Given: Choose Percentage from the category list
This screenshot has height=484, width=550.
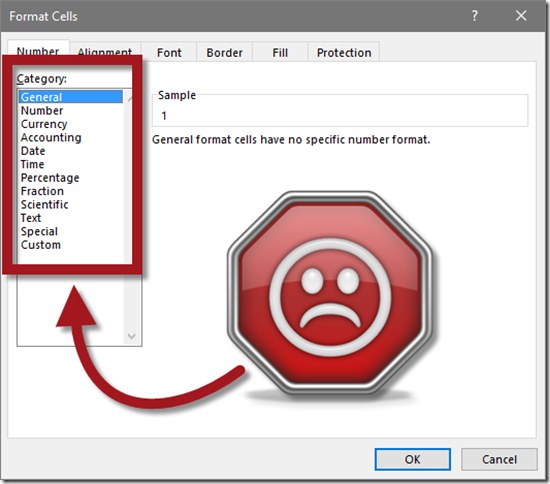Looking at the screenshot, I should (50, 178).
